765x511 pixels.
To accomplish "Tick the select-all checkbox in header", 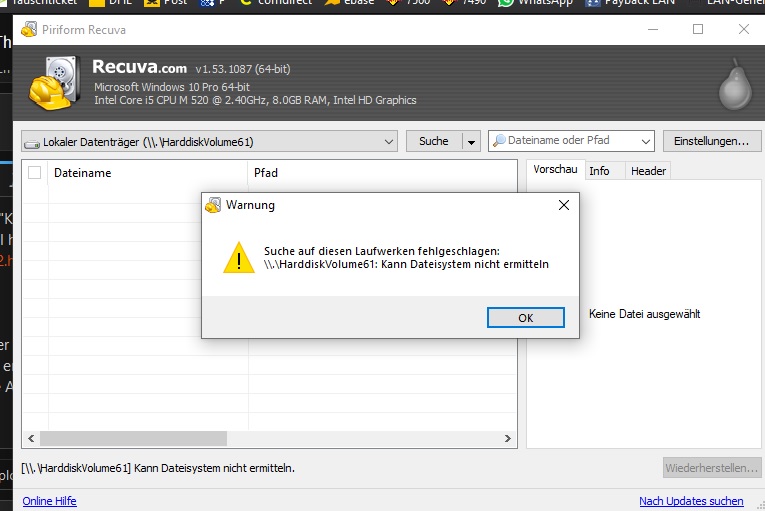I will click(x=35, y=172).
